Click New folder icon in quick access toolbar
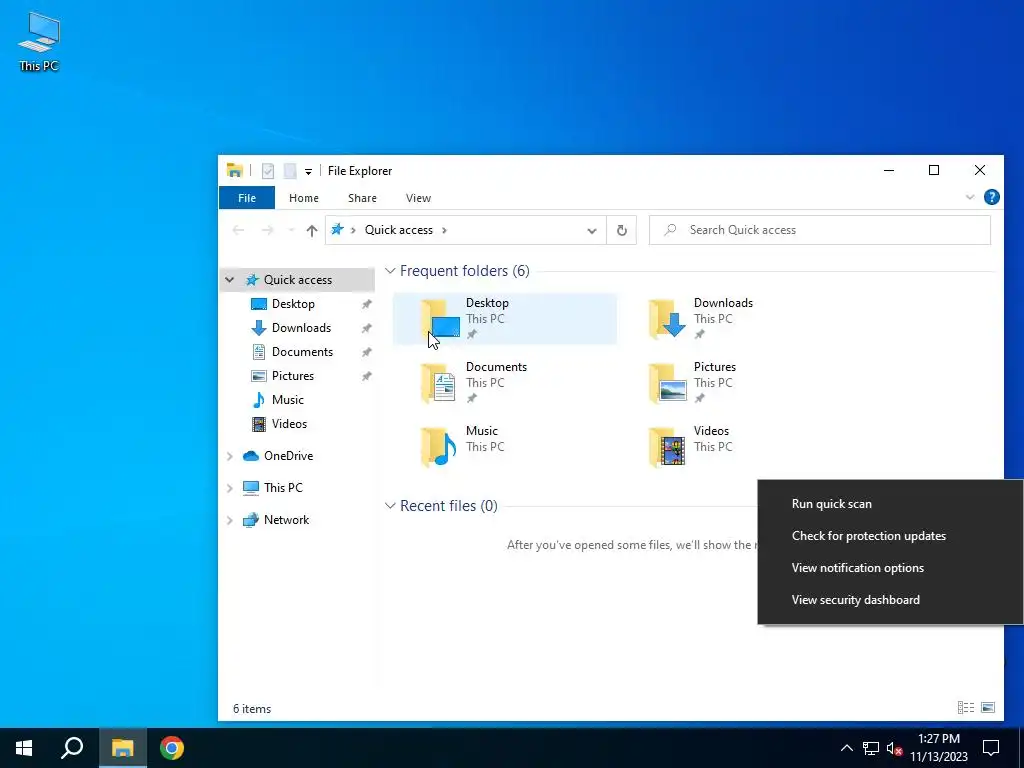The width and height of the screenshot is (1024, 768). click(290, 171)
